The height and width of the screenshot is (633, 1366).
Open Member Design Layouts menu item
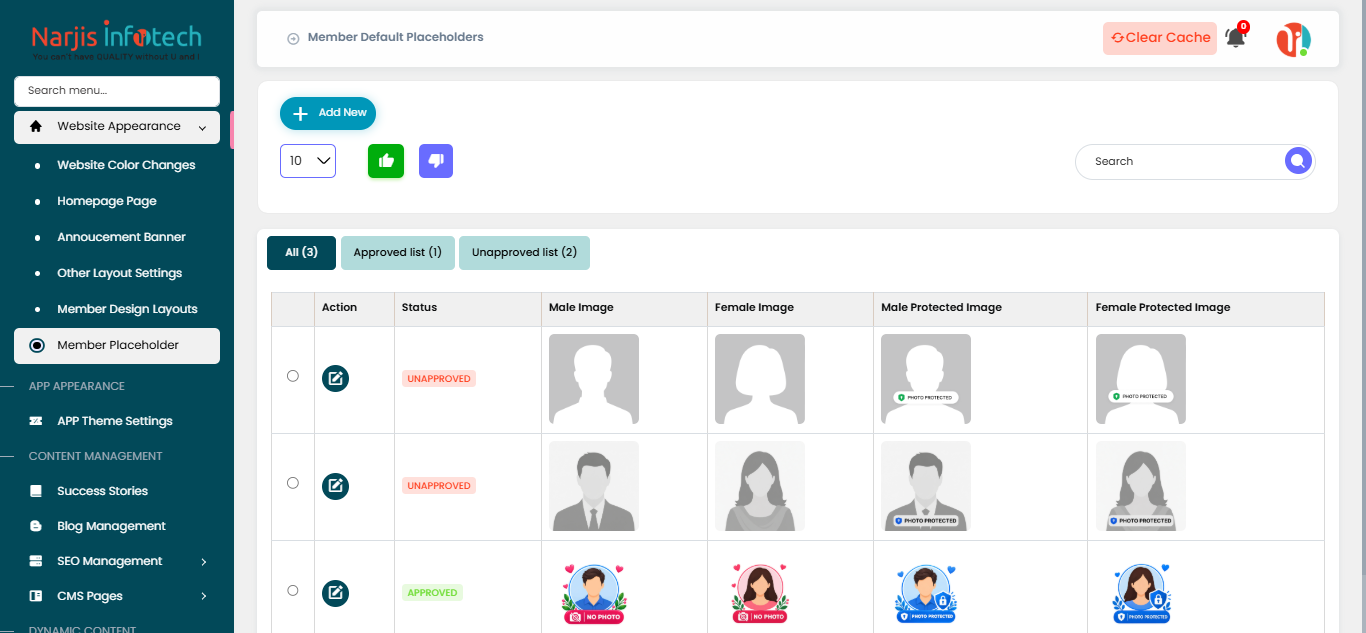127,309
